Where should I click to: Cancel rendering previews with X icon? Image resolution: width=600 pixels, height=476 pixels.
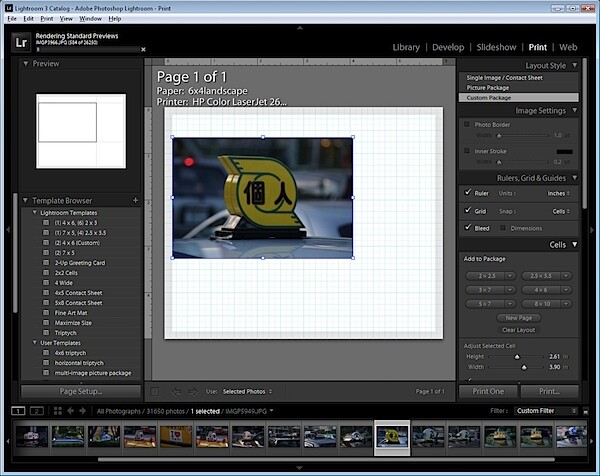[x=143, y=49]
